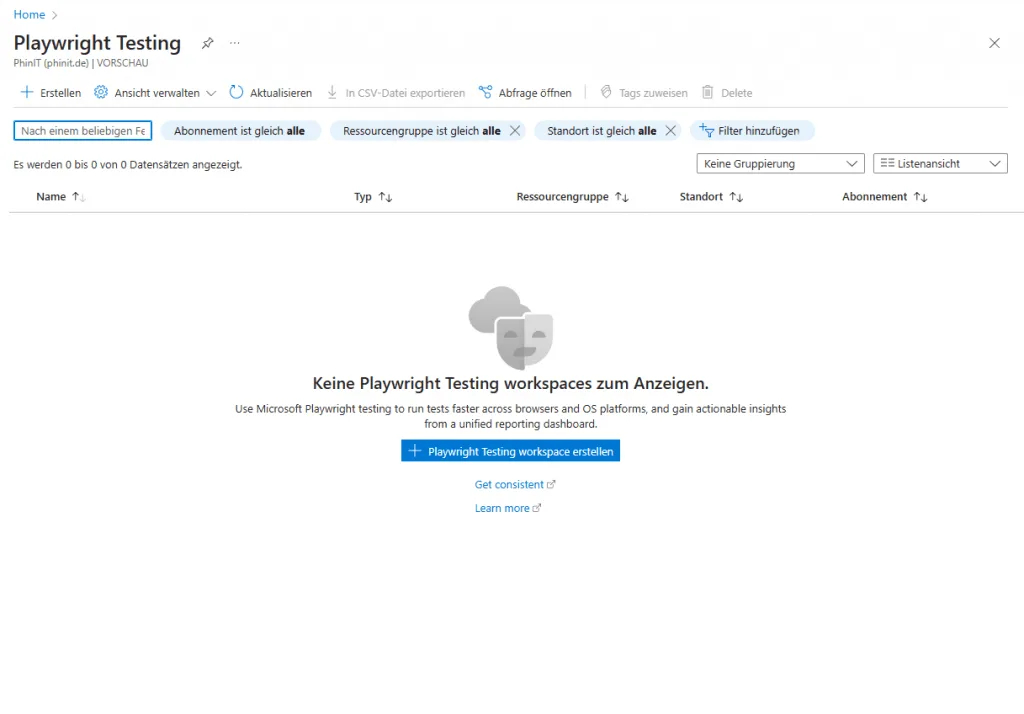
Task: Click Playwright Testing workspace erstellen button
Action: coord(511,452)
